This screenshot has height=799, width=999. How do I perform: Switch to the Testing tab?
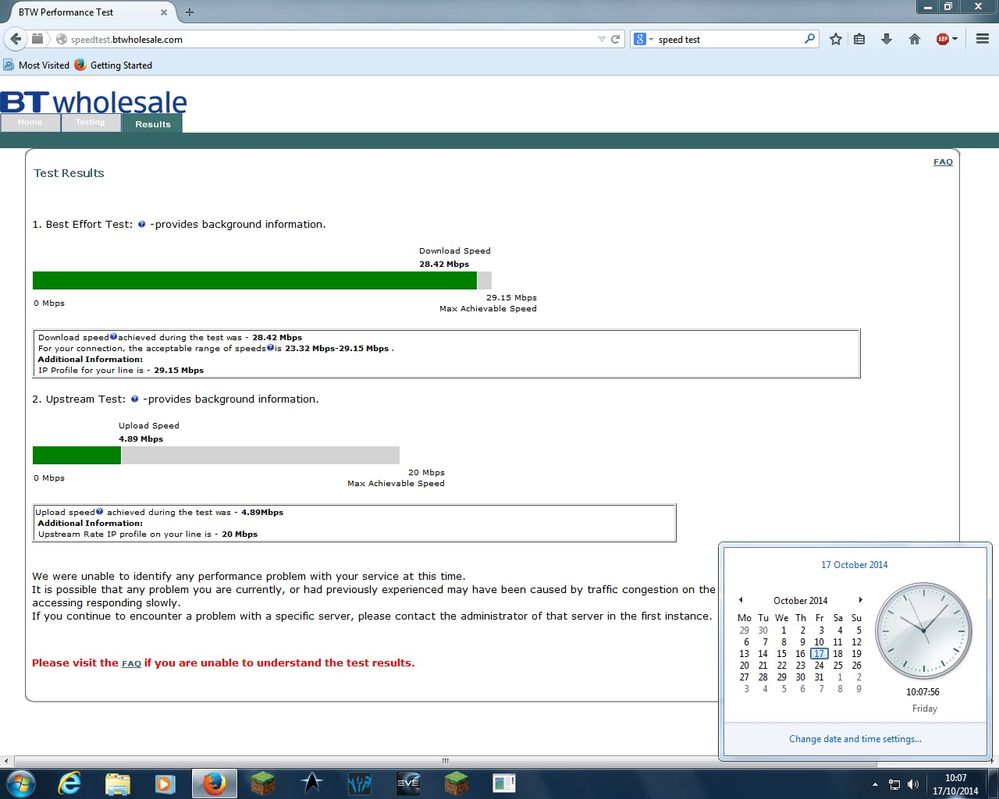[90, 122]
